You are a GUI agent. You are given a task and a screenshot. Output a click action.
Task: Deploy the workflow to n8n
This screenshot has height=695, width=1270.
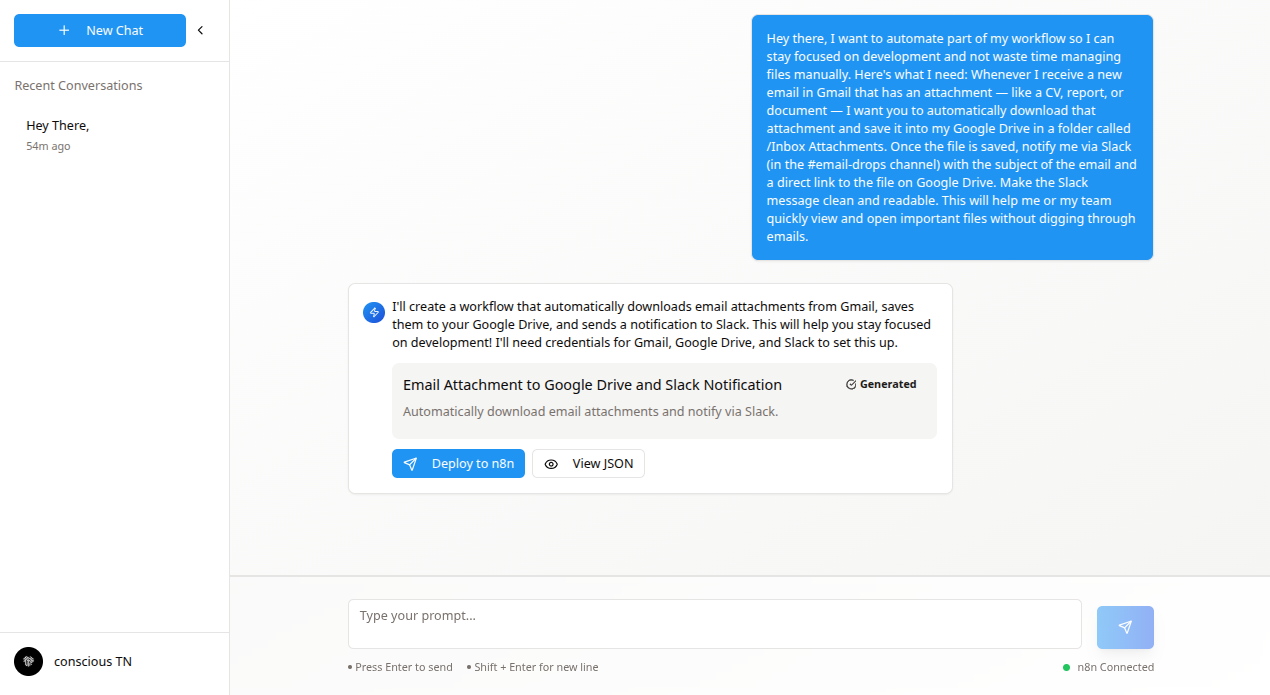[458, 463]
